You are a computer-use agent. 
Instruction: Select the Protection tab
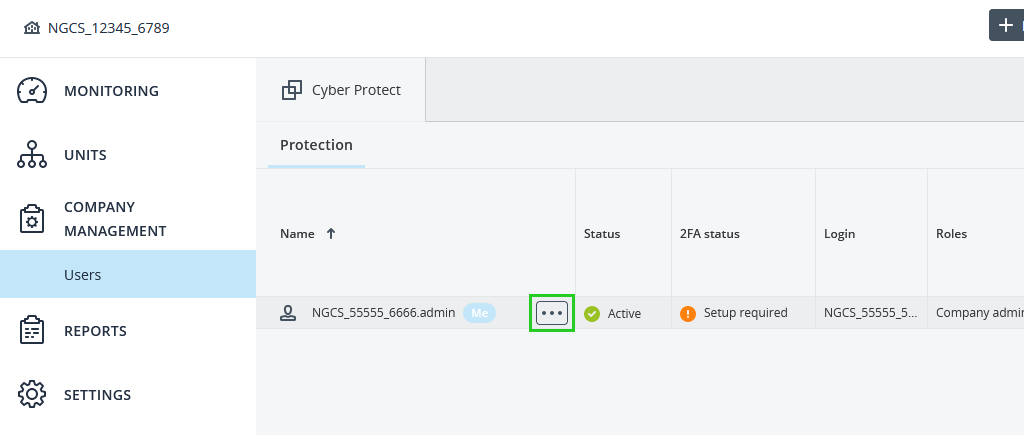coord(316,145)
